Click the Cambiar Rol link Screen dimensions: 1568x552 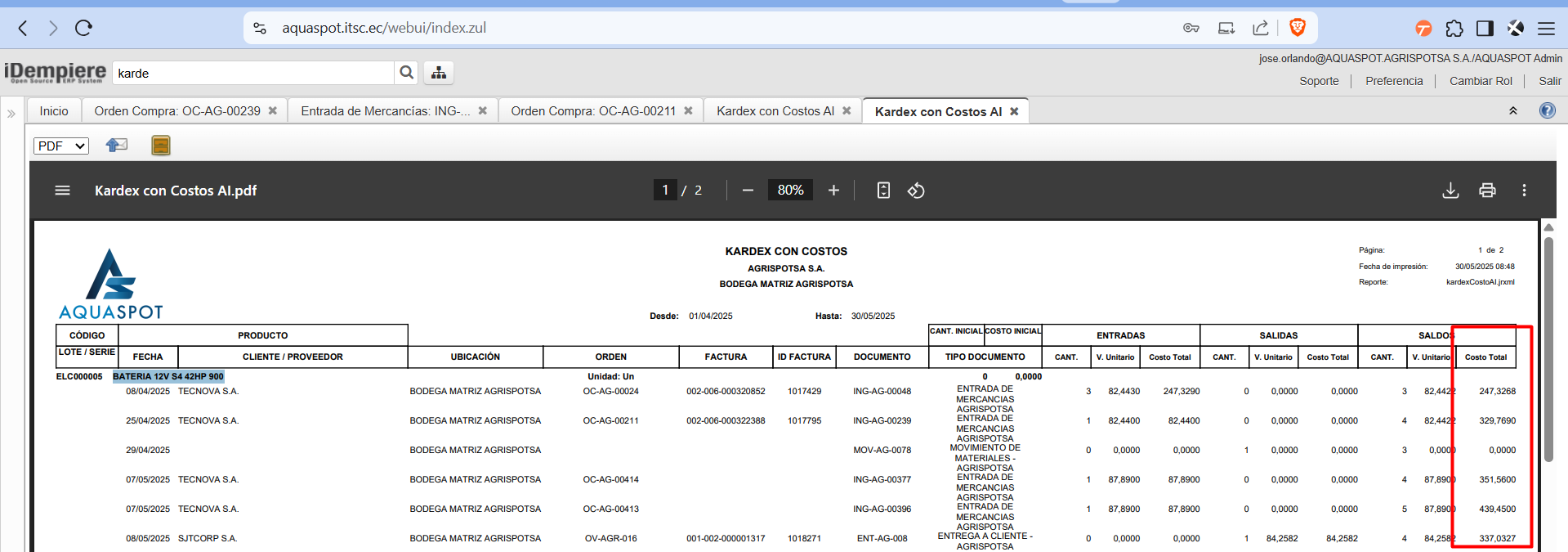(1481, 81)
